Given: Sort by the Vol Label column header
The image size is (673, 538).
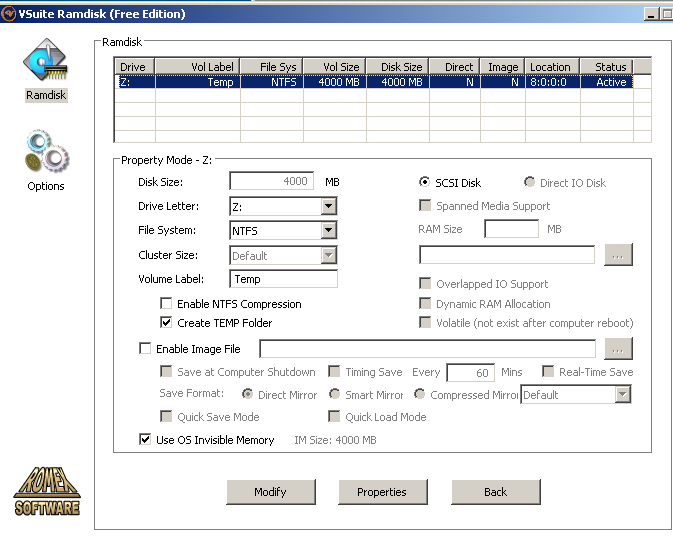Looking at the screenshot, I should (x=197, y=67).
